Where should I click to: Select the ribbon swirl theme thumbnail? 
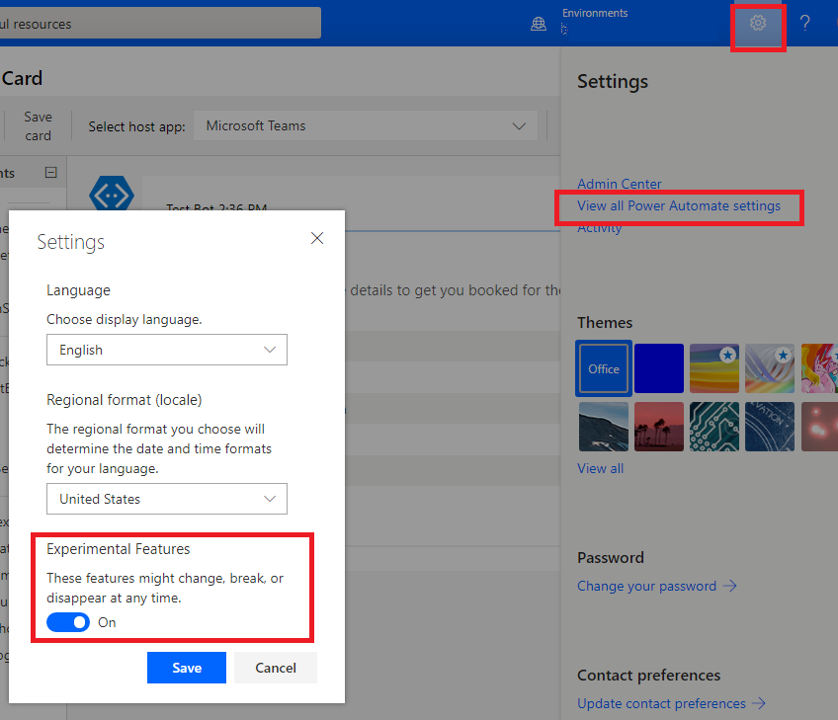click(x=770, y=368)
